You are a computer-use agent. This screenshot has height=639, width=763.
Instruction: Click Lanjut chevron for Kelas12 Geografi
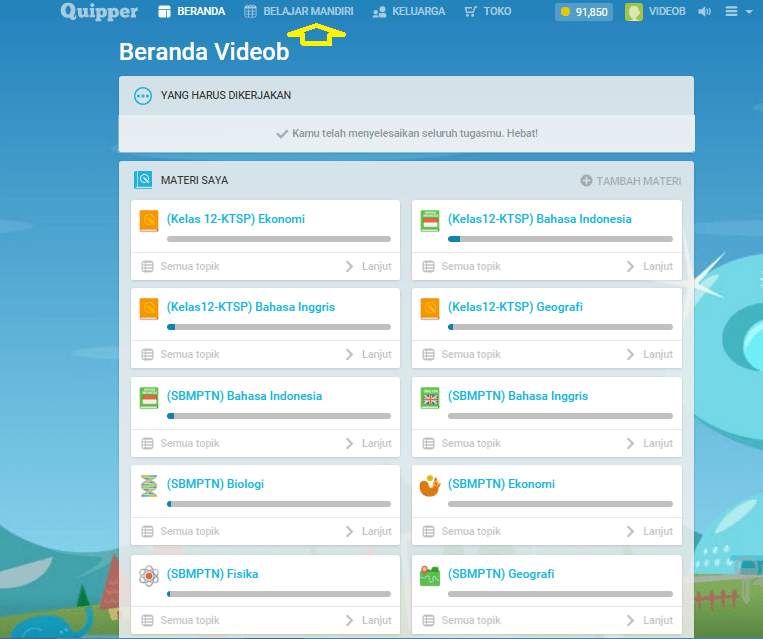[x=631, y=354]
